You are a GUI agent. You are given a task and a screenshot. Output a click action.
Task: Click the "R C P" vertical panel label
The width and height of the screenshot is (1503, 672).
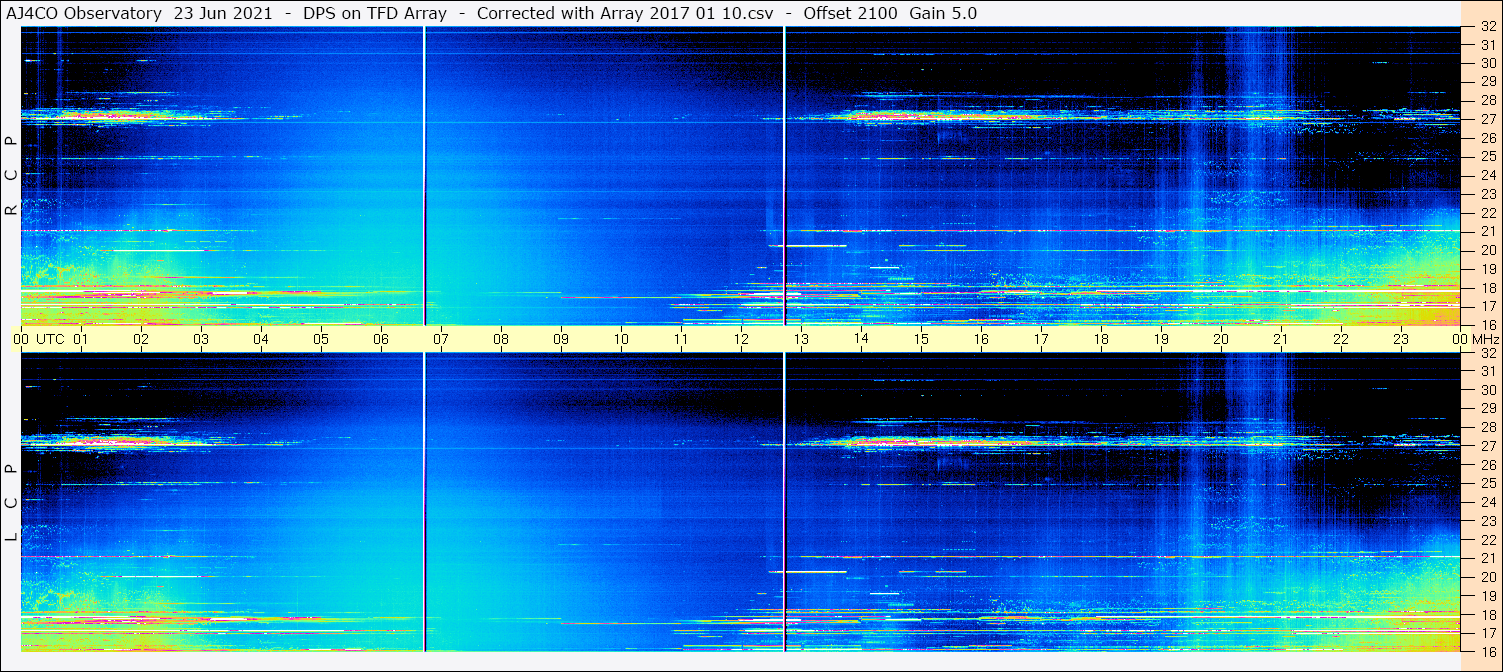click(x=12, y=176)
